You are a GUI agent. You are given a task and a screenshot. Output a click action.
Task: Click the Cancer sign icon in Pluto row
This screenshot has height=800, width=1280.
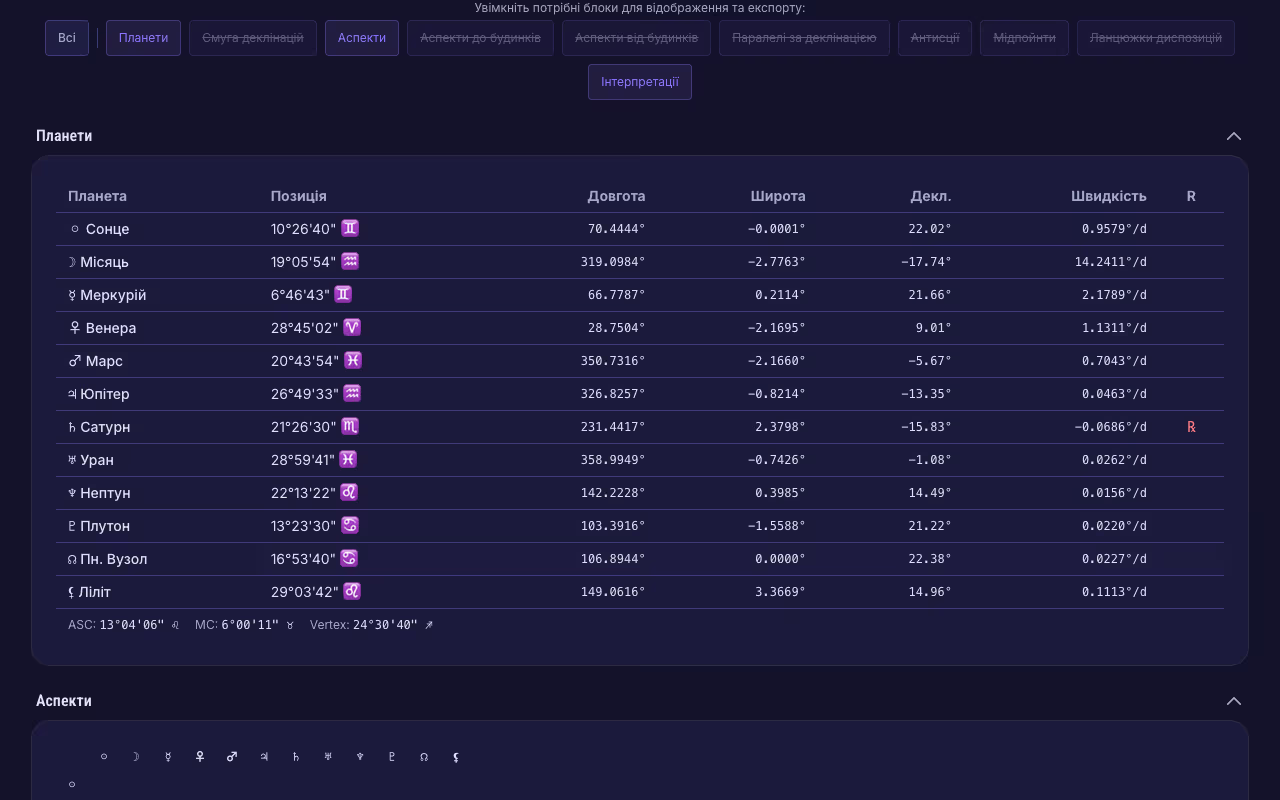(x=349, y=525)
